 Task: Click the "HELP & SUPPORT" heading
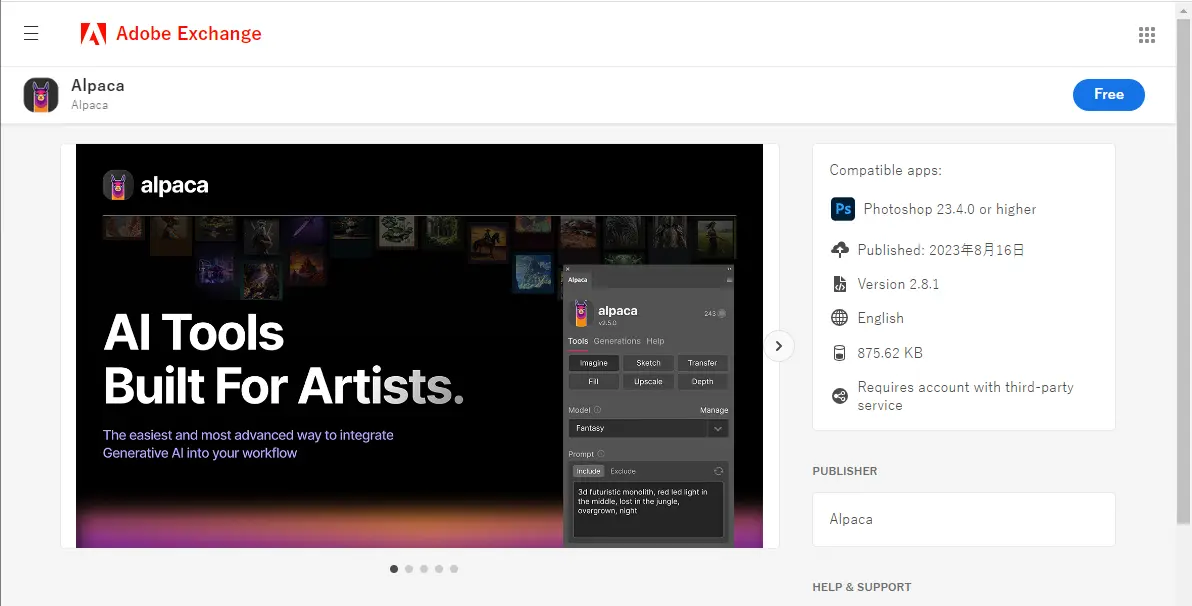coord(862,587)
